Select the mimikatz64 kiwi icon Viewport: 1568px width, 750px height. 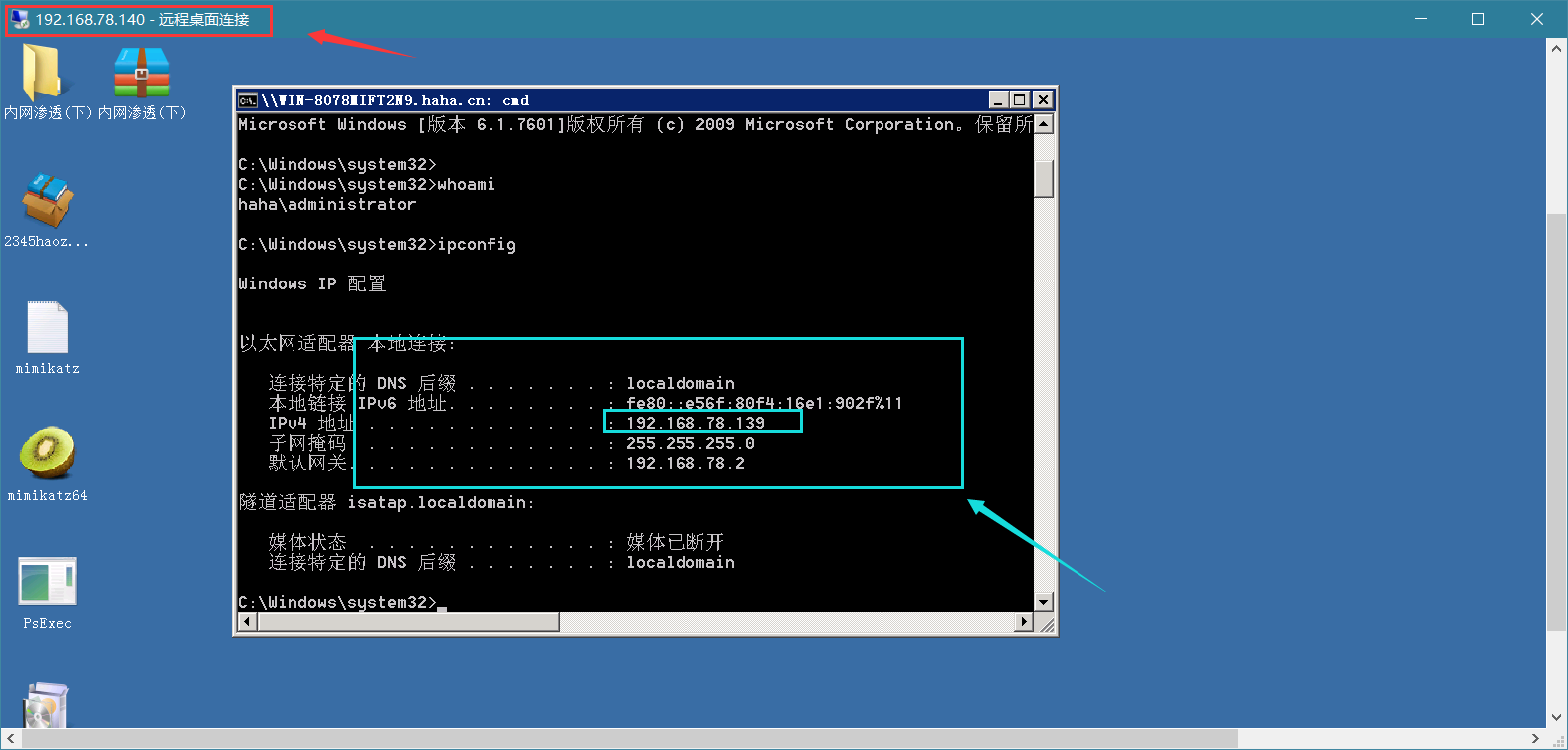pyautogui.click(x=47, y=453)
